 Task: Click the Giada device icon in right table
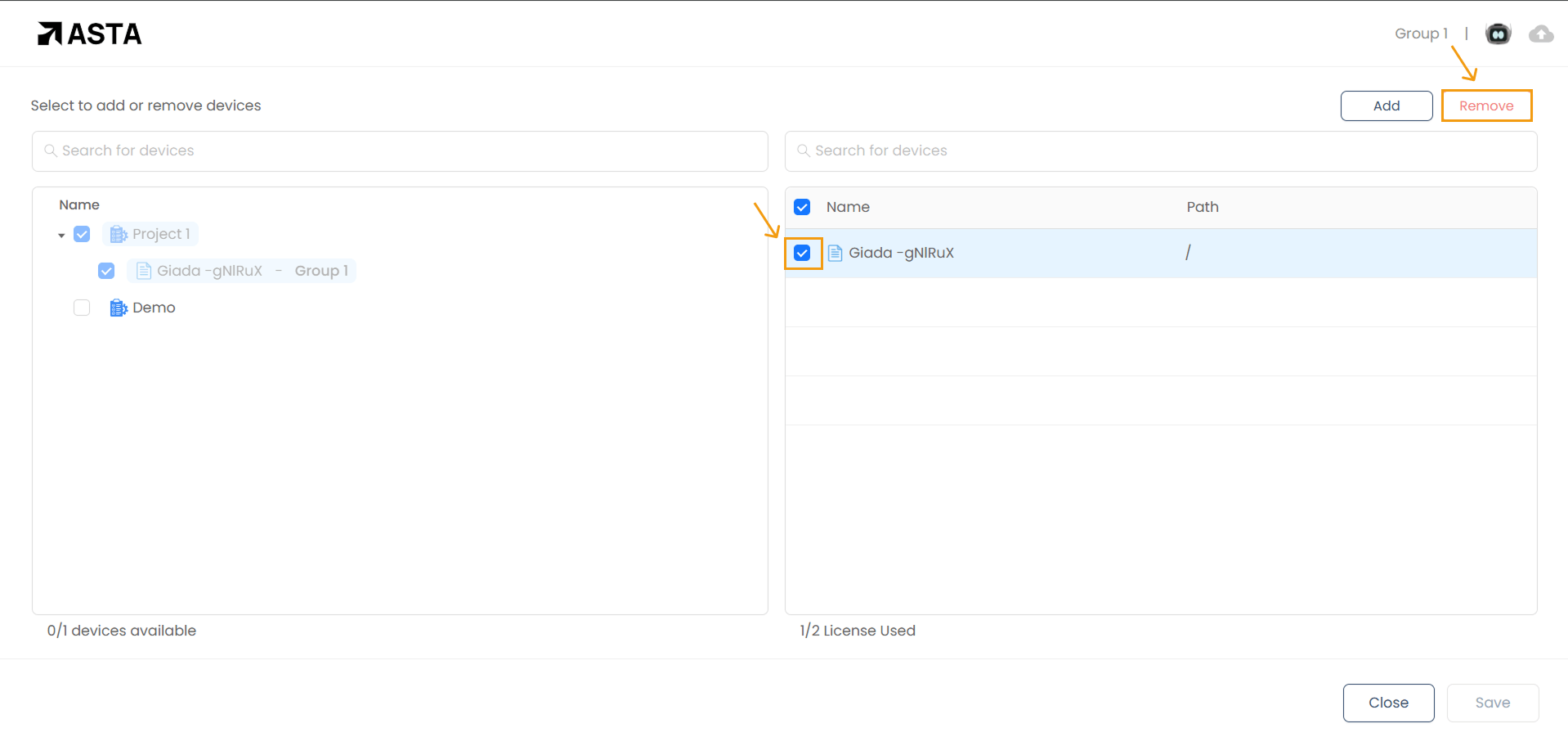(x=835, y=253)
